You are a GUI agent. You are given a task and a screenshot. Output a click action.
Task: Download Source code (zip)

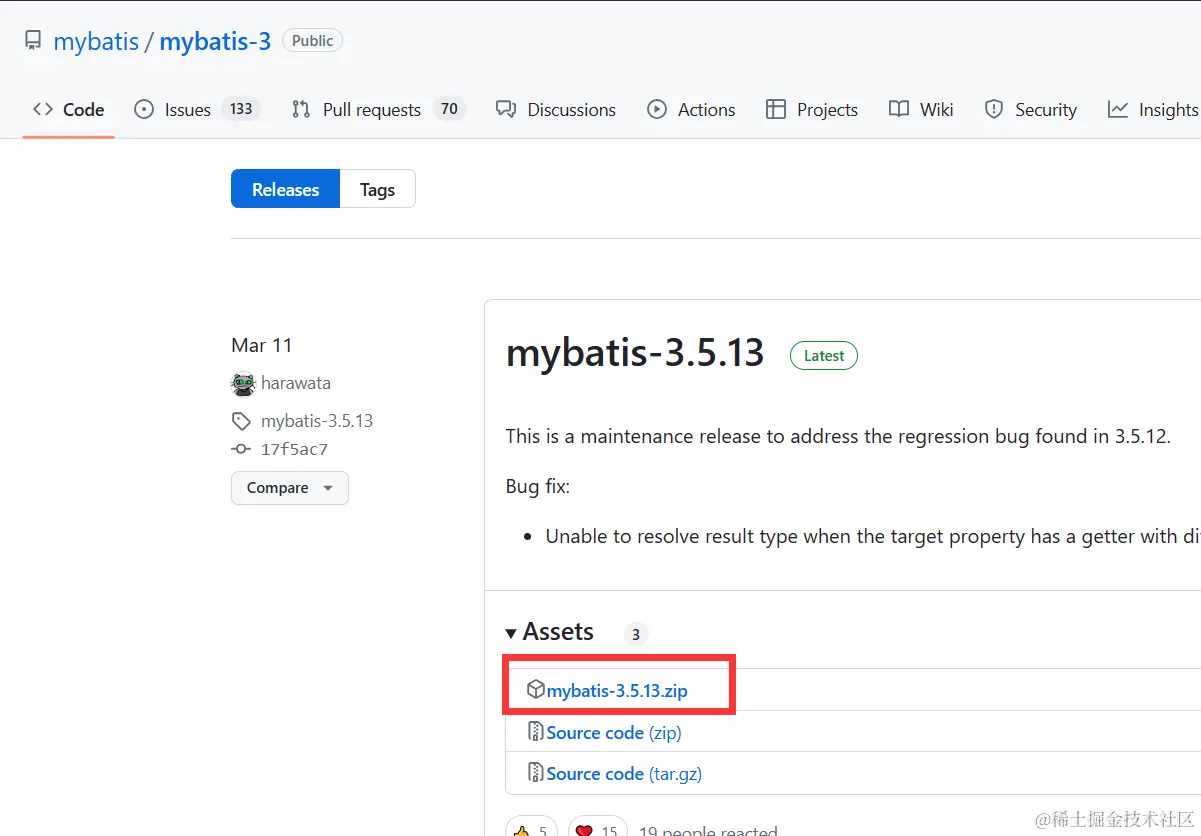point(614,732)
